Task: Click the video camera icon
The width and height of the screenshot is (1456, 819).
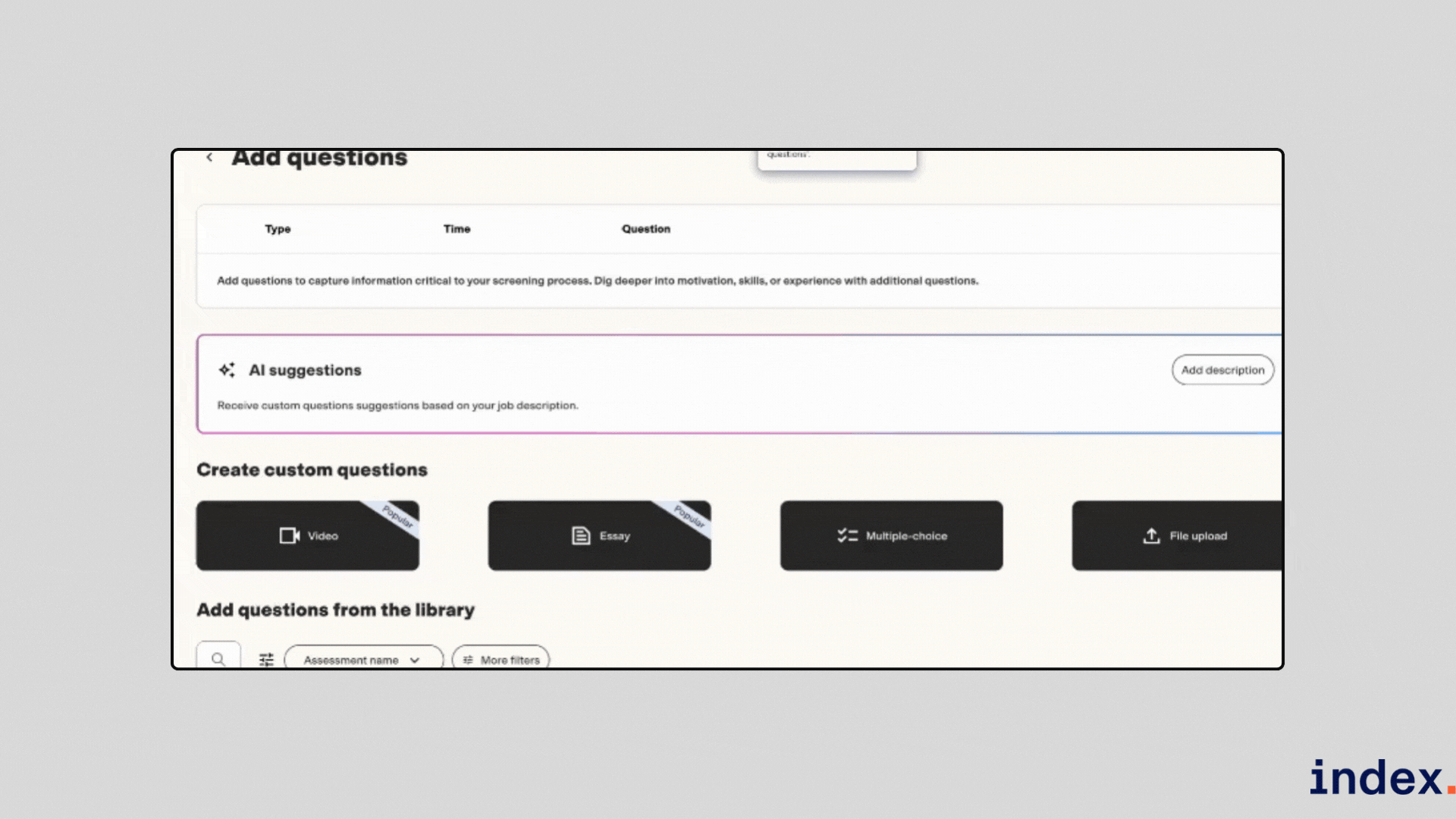Action: click(289, 536)
